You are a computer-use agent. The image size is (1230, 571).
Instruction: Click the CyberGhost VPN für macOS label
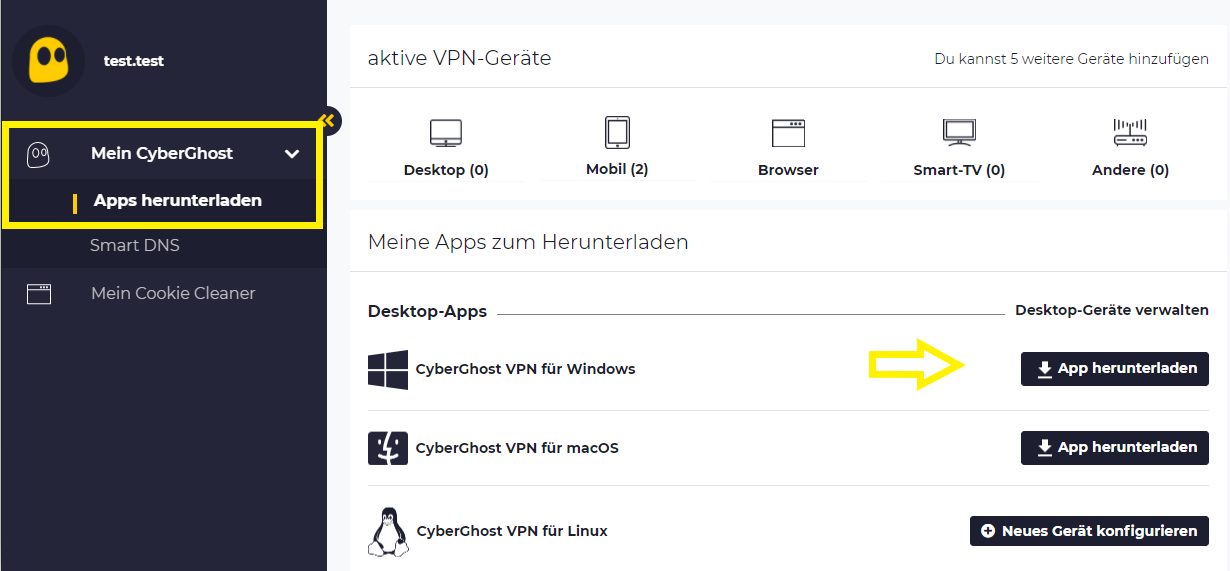pyautogui.click(x=517, y=448)
